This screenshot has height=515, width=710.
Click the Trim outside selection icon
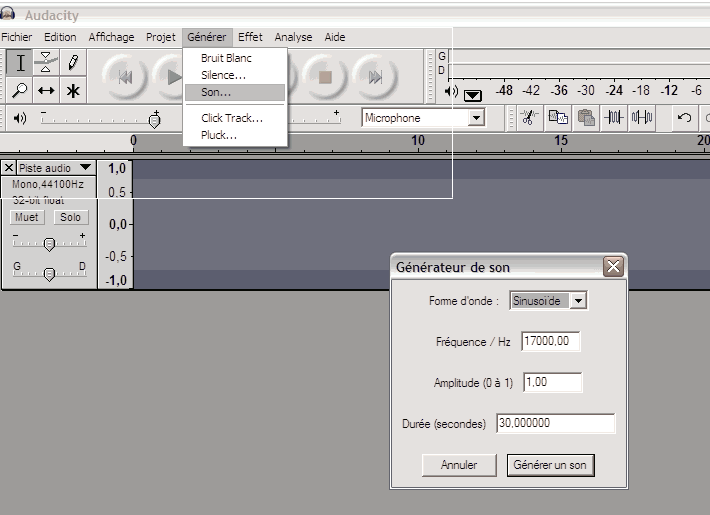614,118
